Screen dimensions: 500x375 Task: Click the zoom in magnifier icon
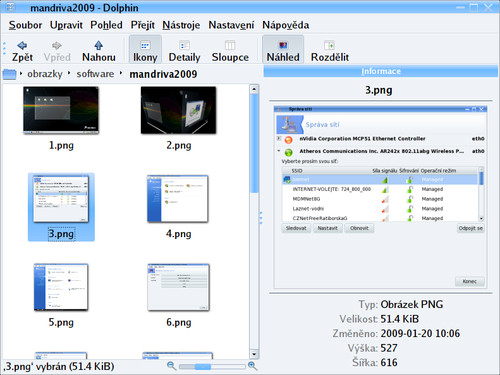click(x=253, y=366)
